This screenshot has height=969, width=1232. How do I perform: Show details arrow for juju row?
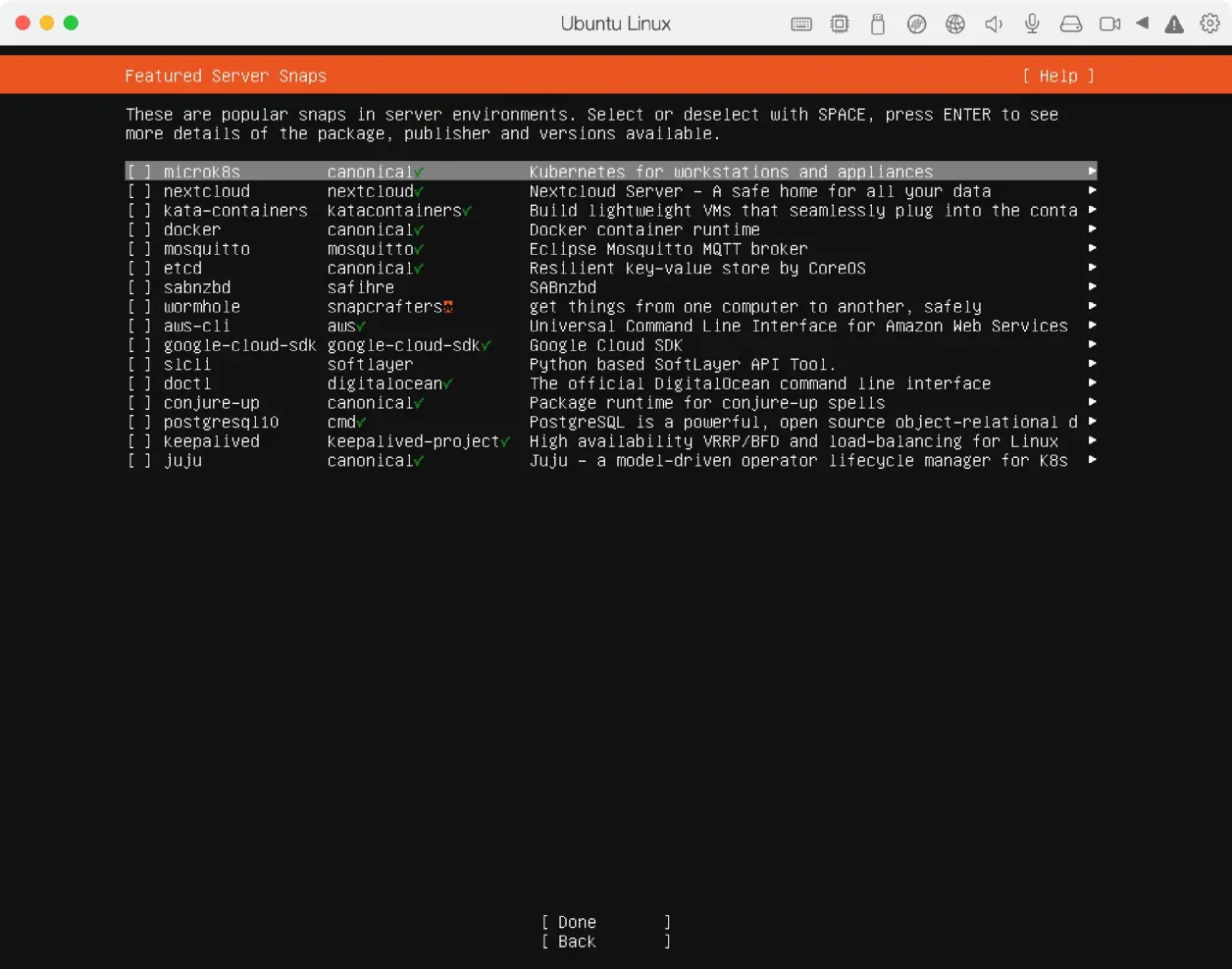(1092, 460)
